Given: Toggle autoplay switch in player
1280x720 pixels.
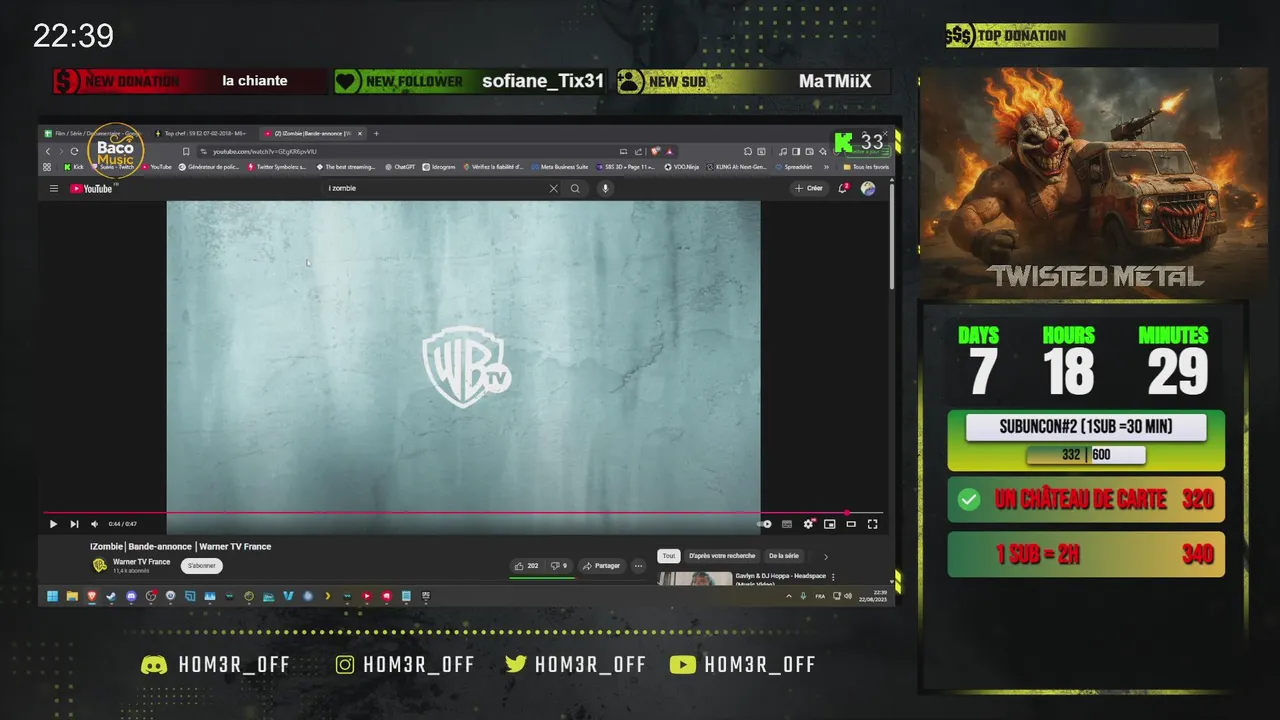Looking at the screenshot, I should (765, 524).
